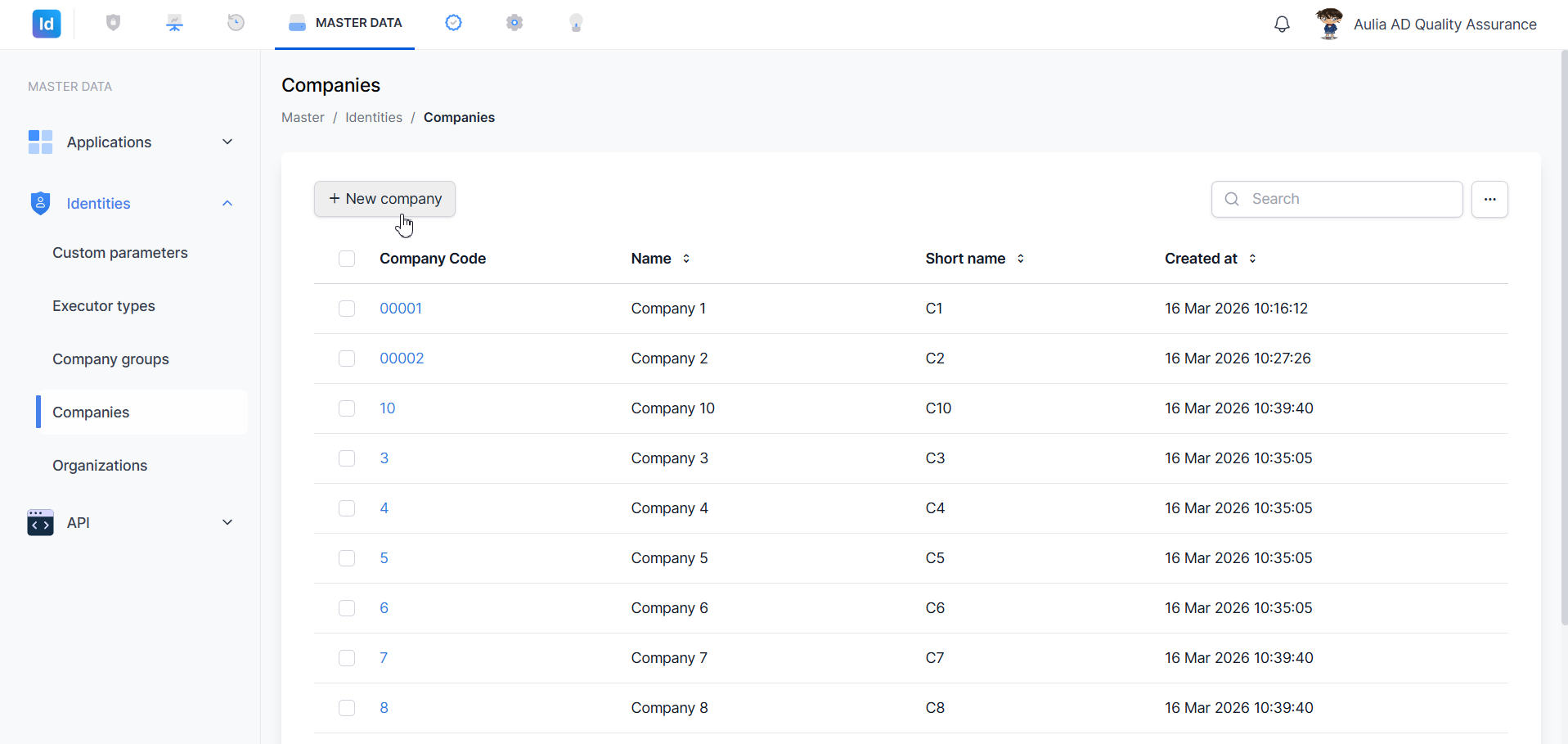Image resolution: width=1568 pixels, height=744 pixels.
Task: Click the Applications grid icon in sidebar
Action: coord(40,142)
